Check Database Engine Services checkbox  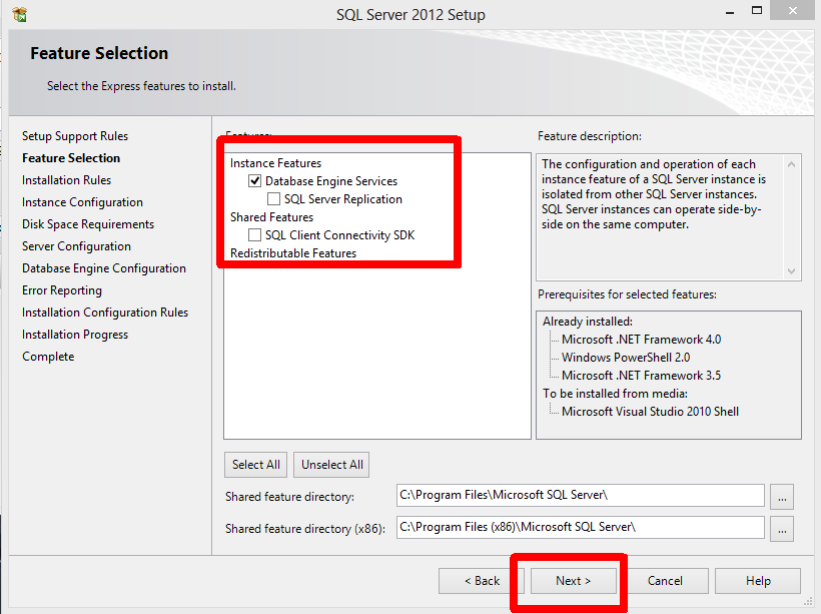click(254, 181)
